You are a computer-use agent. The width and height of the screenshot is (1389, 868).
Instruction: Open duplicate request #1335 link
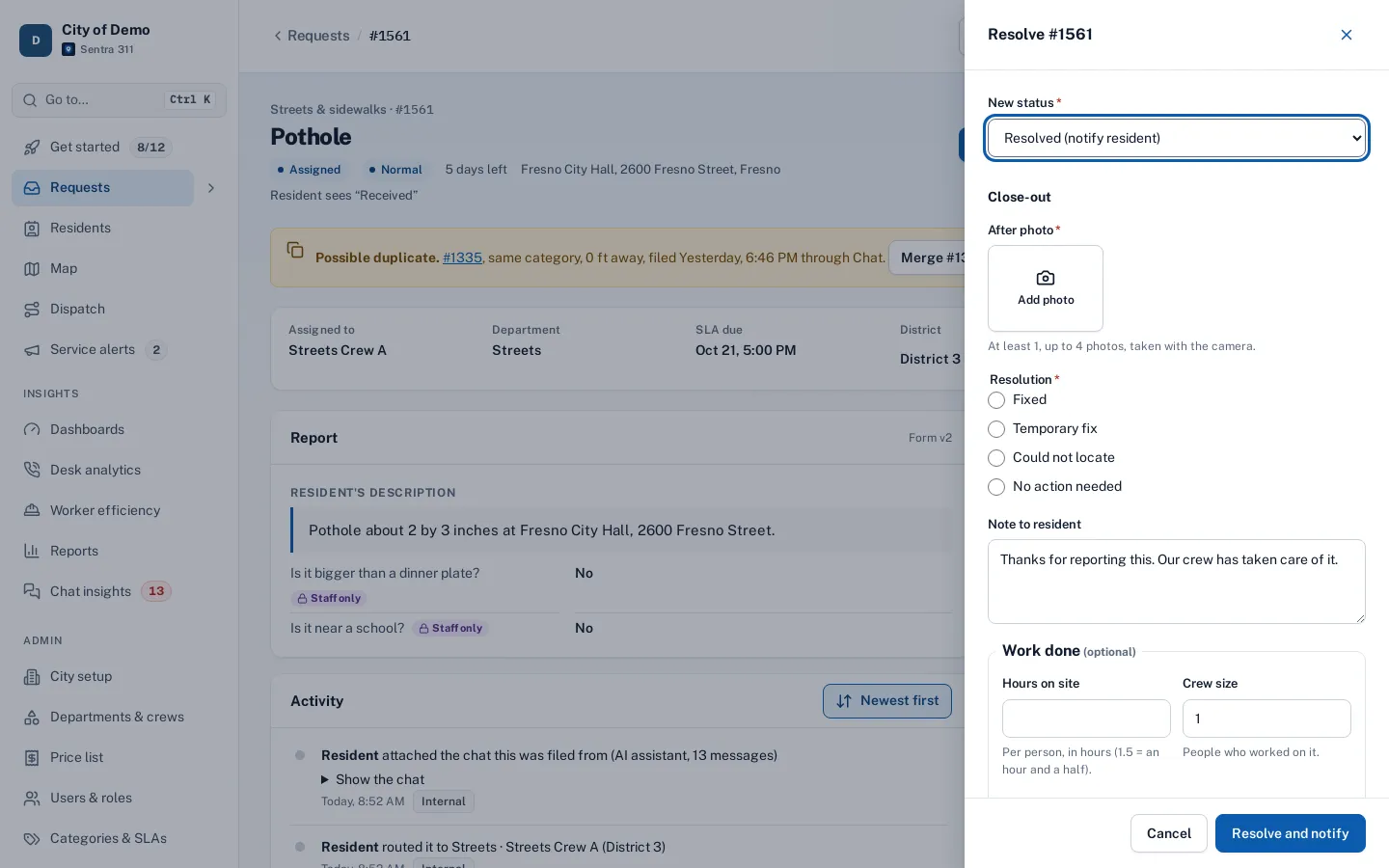tap(462, 258)
